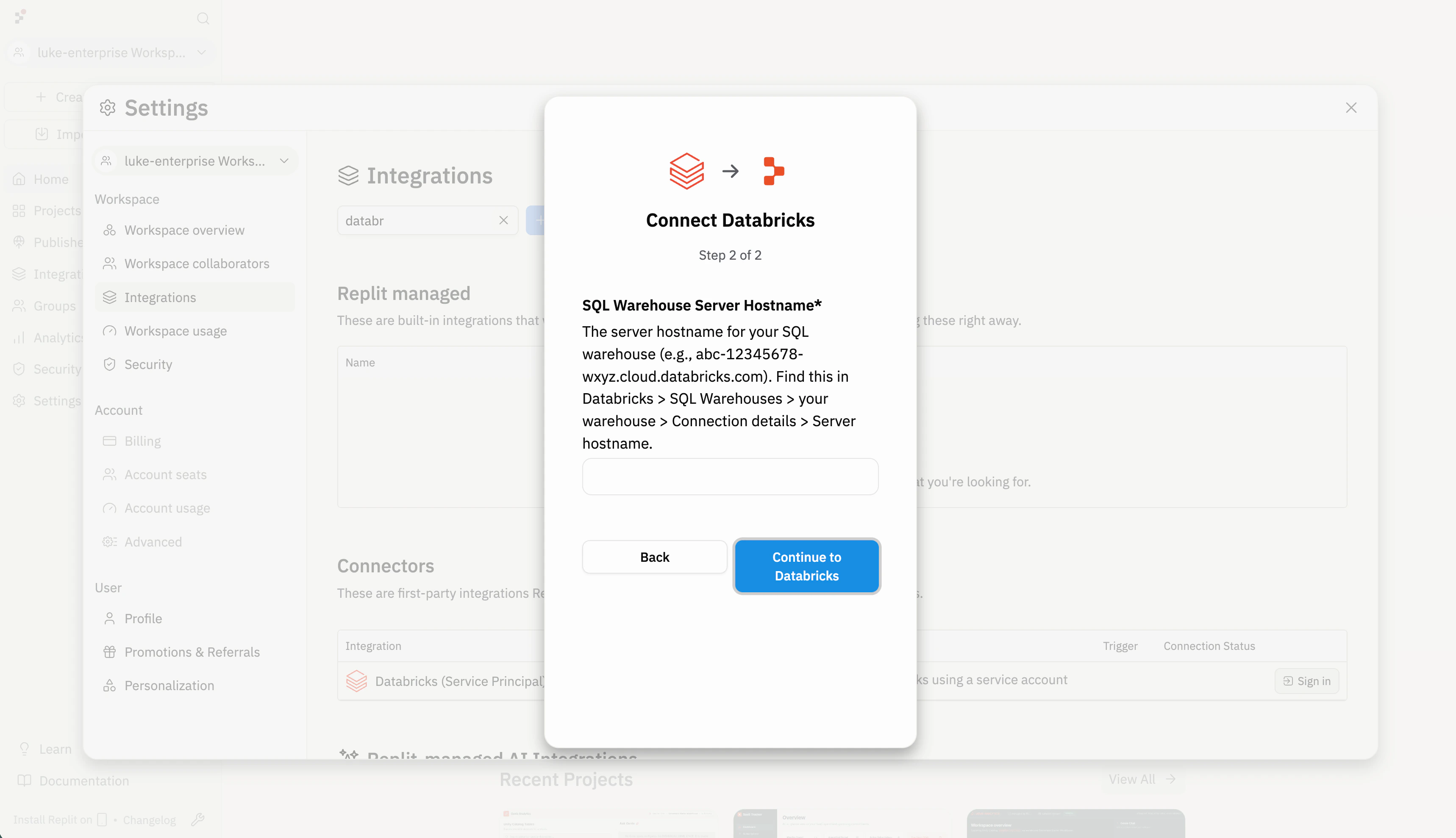Expand the luke-enterprise workspace selector in Settings
The height and width of the screenshot is (838, 1456).
pos(195,161)
